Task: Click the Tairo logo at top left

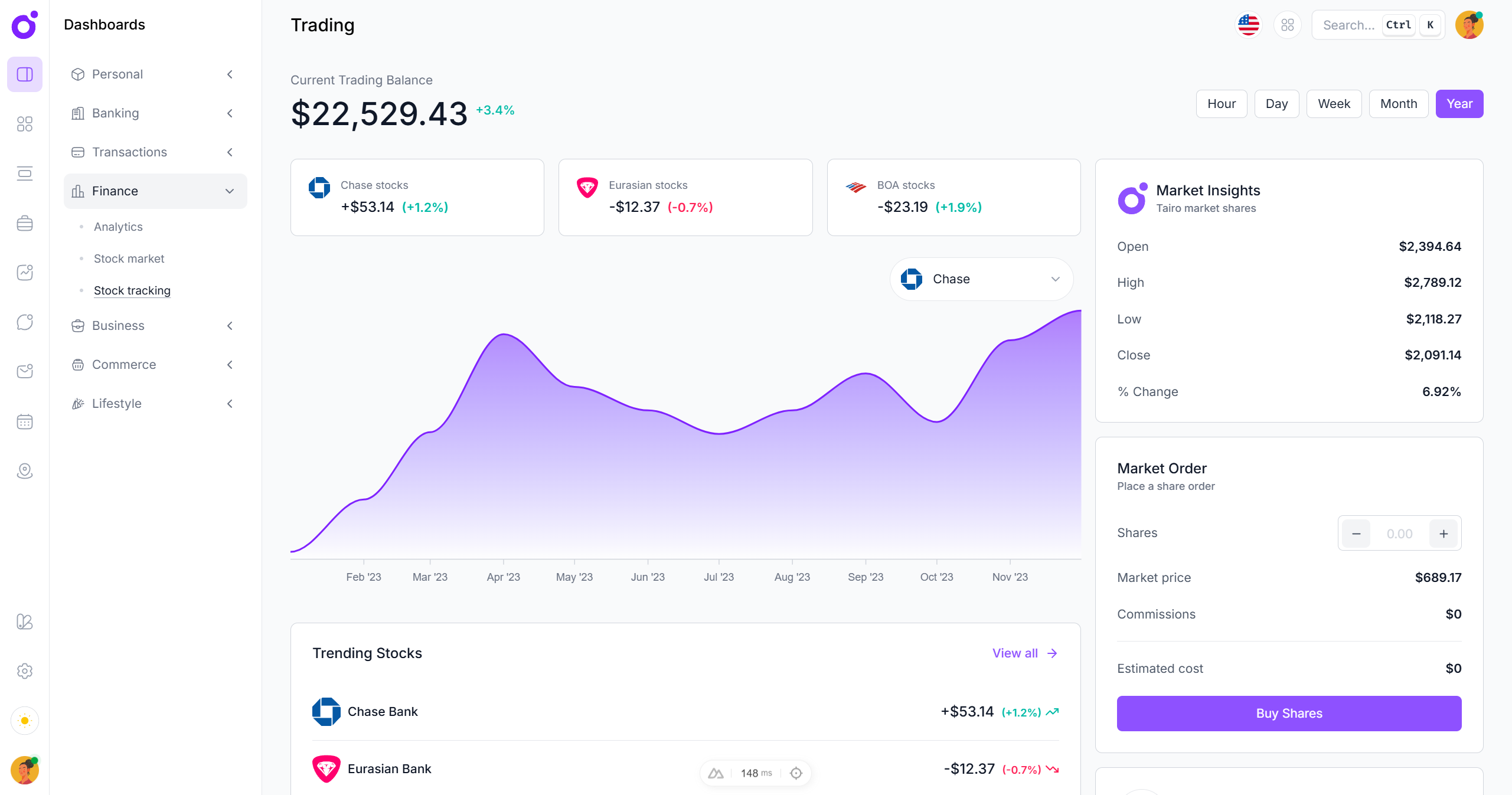Action: 24,25
